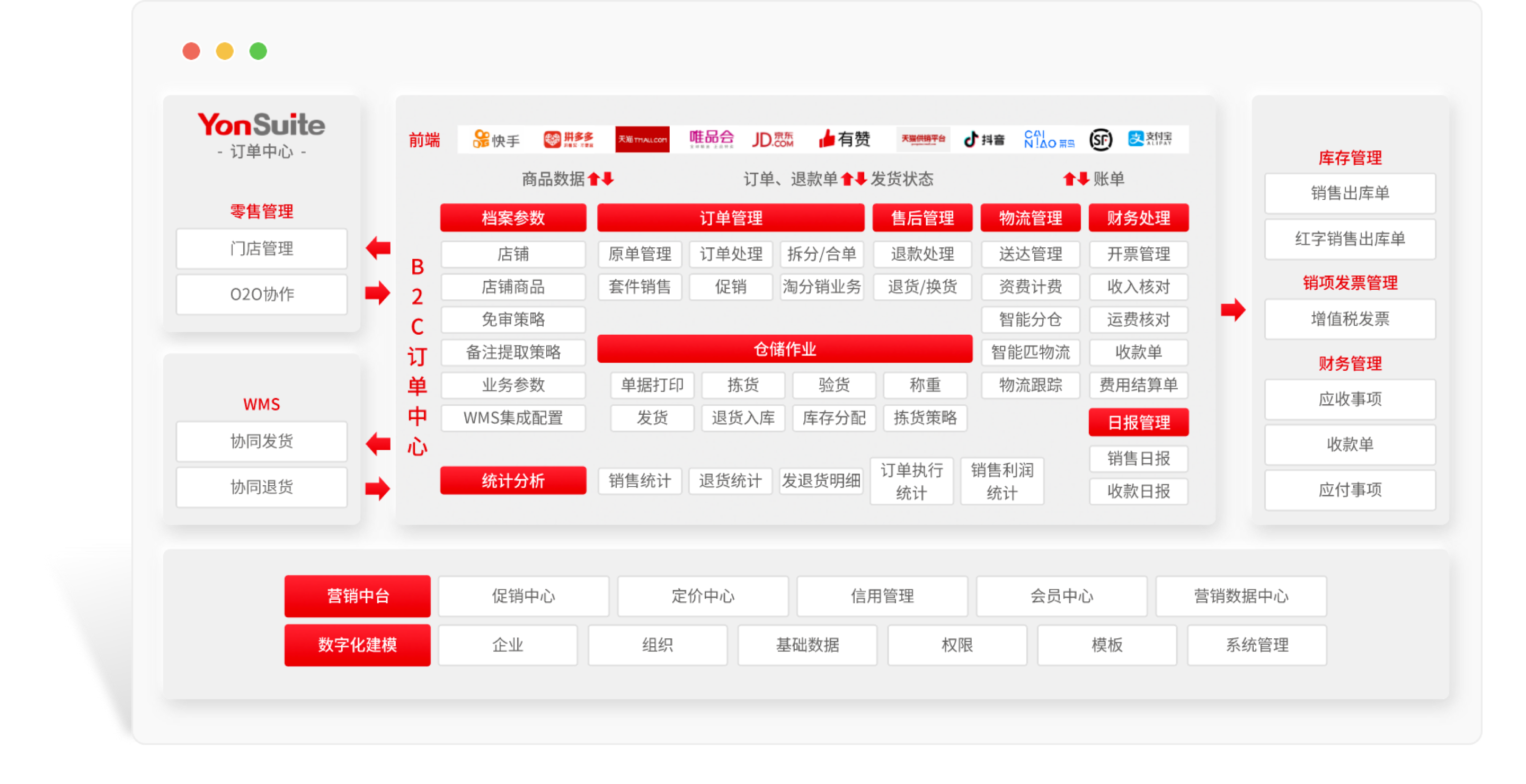Select the 数字化建模 red button
The width and height of the screenshot is (1526, 784).
tap(357, 645)
